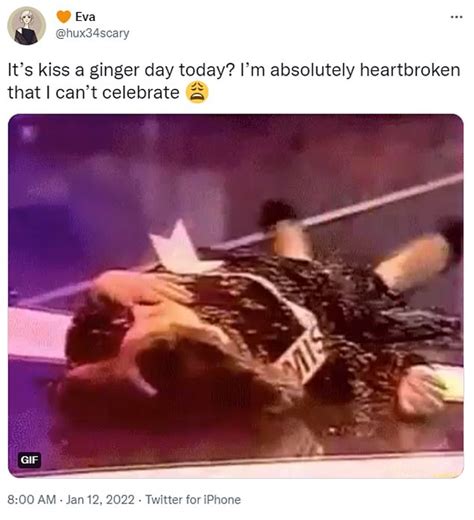The image size is (474, 520).
Task: Click the orange heart beside Eva's name
Action: [x=63, y=16]
